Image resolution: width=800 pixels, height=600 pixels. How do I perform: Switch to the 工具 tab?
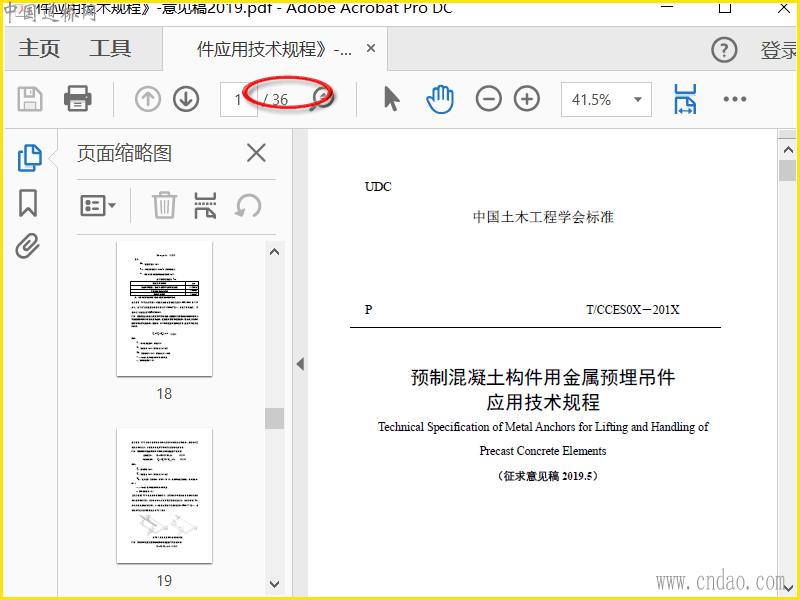[110, 49]
